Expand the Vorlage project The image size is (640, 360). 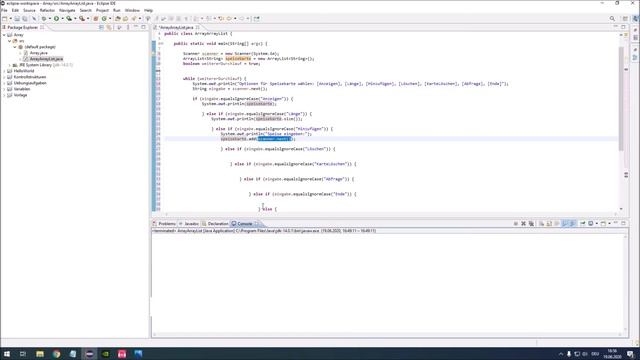click(4, 95)
